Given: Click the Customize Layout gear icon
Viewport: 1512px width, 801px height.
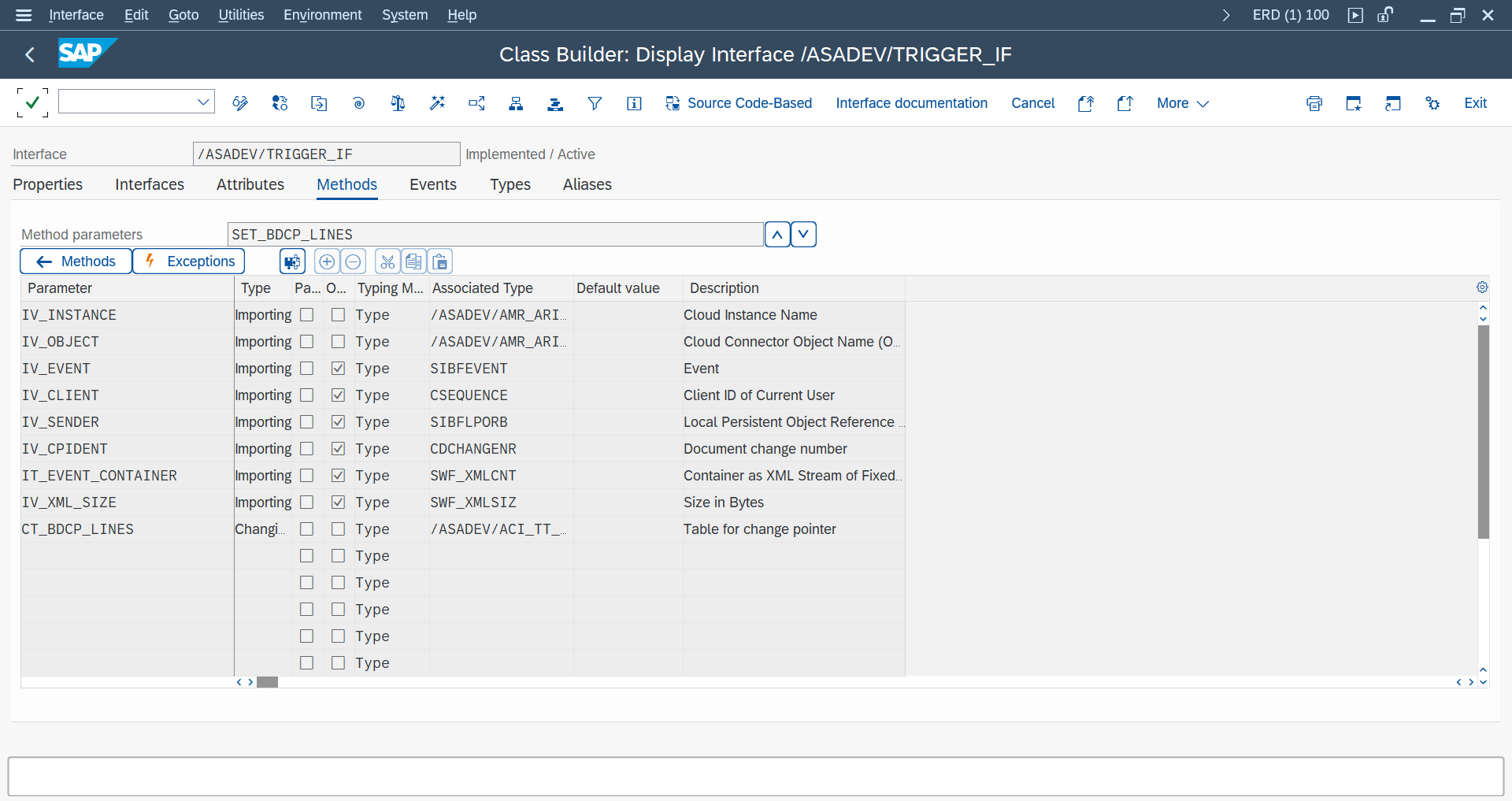Looking at the screenshot, I should click(1432, 103).
